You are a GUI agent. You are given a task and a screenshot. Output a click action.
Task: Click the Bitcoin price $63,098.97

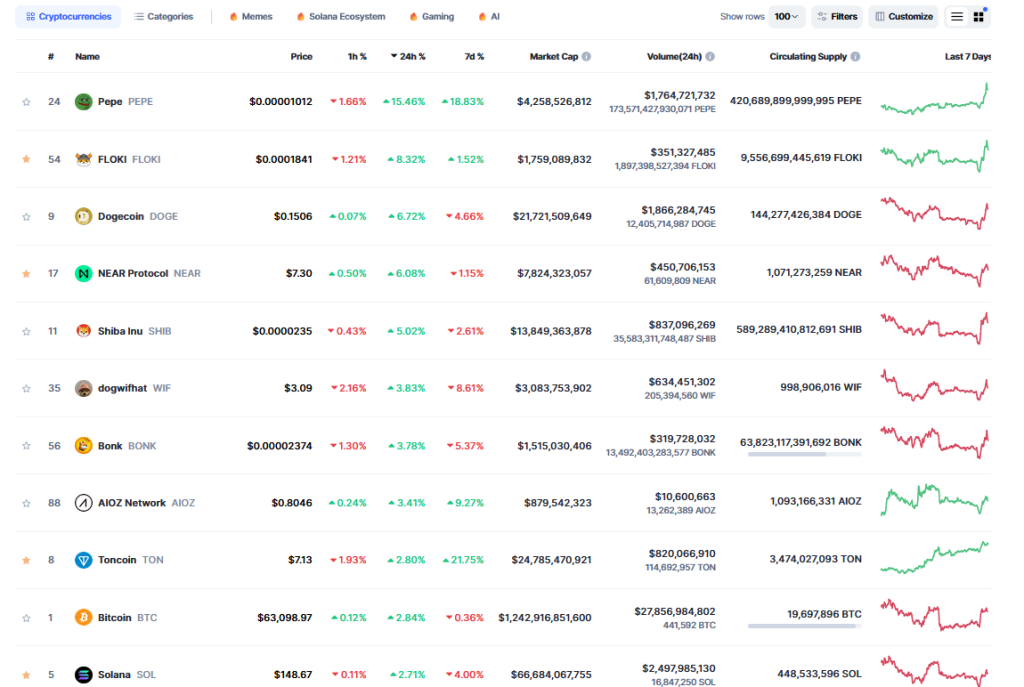pyautogui.click(x=285, y=618)
